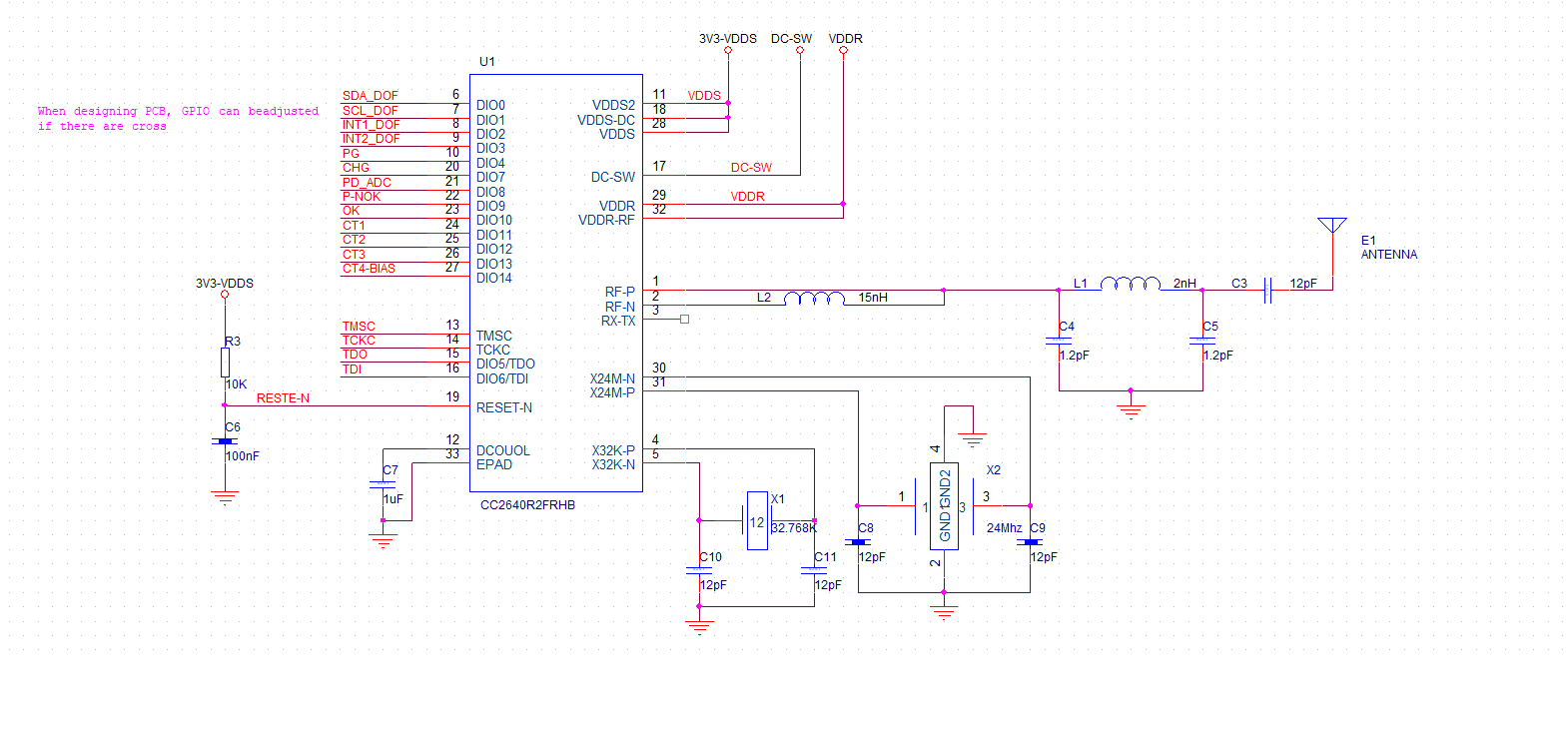
Task: Click the 3V3-VDDS power port circle above U1
Action: [x=728, y=50]
